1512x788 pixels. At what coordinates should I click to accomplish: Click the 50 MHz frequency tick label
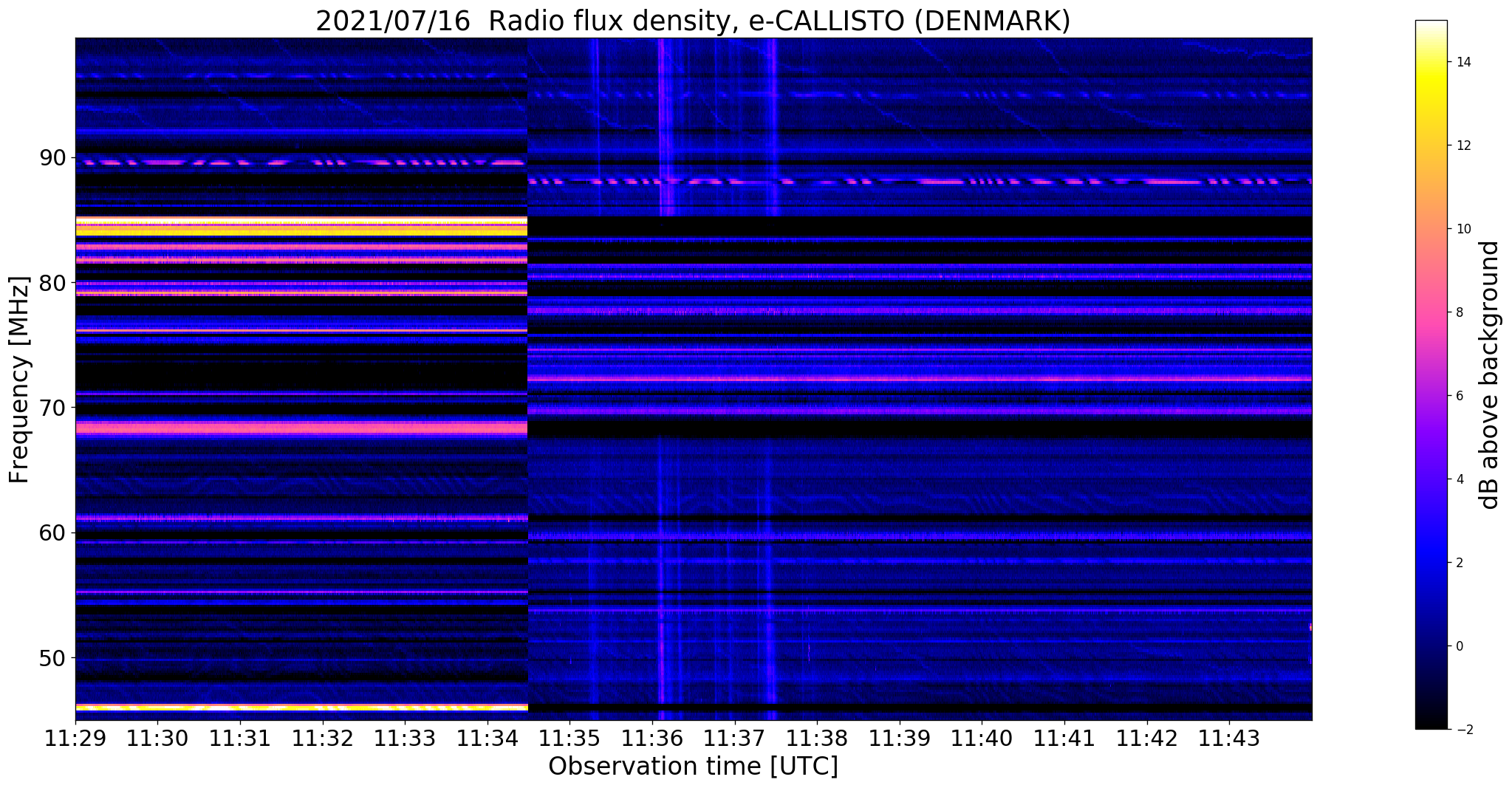point(52,657)
